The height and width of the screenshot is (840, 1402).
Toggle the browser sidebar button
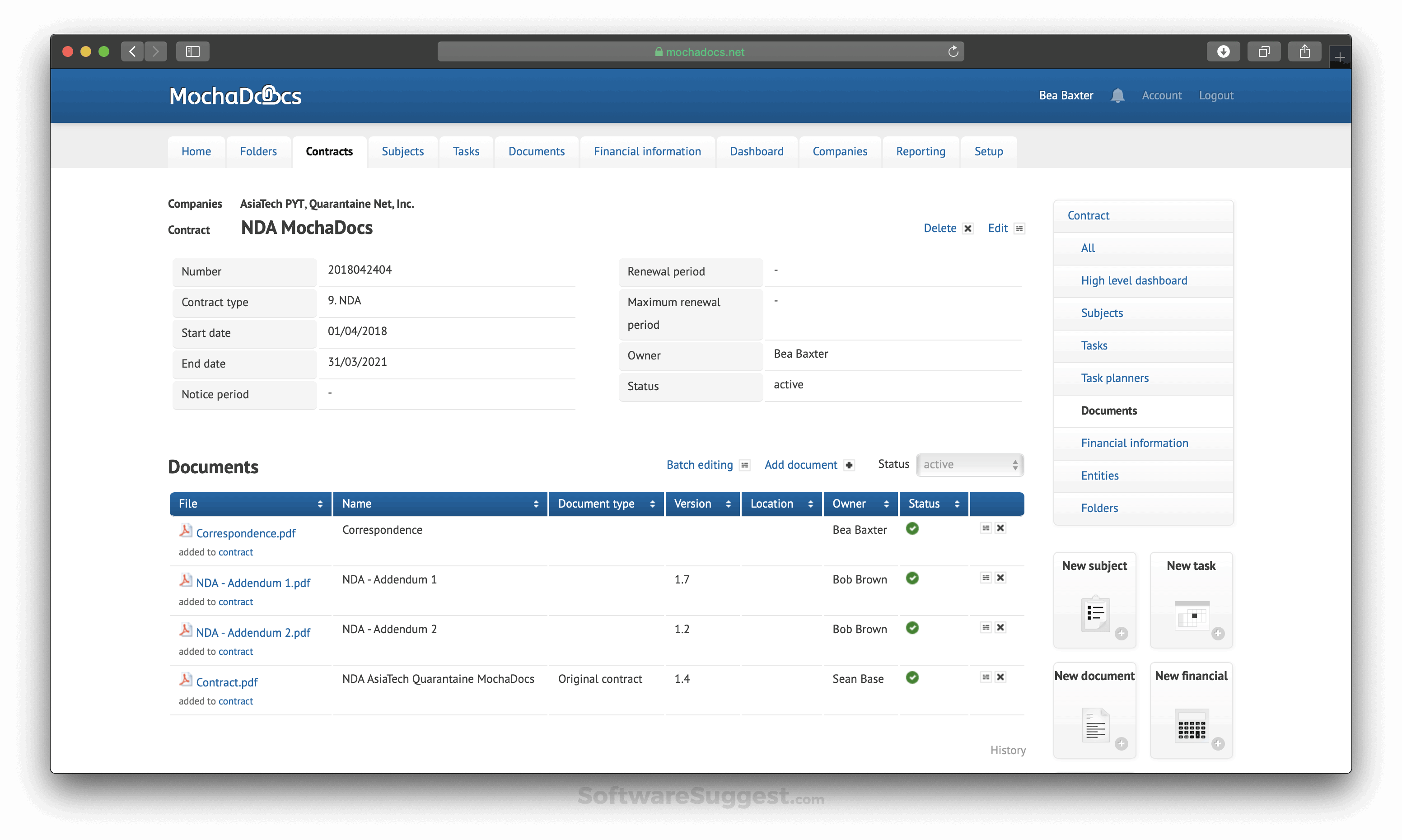tap(193, 51)
